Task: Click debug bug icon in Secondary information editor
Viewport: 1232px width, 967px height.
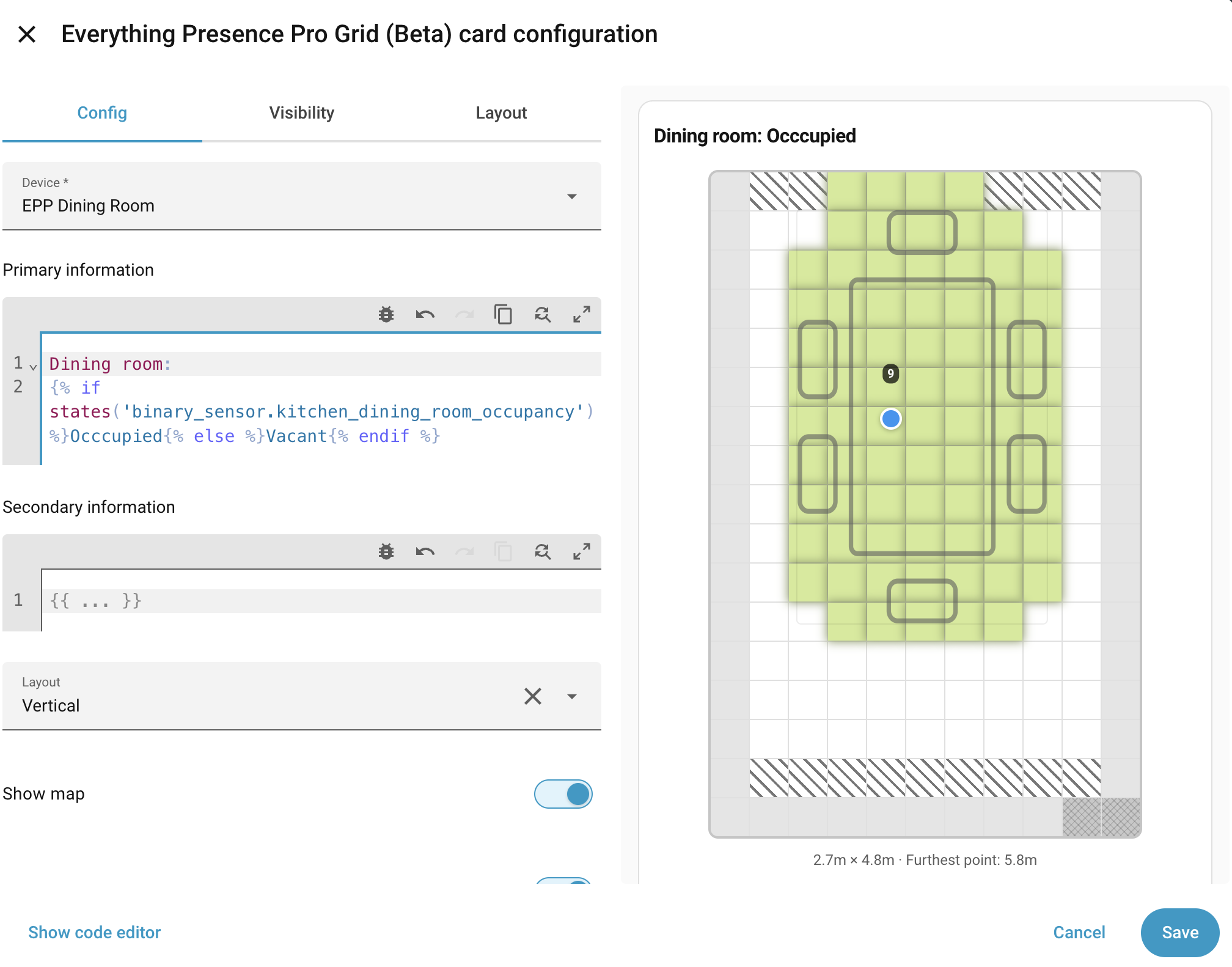Action: (386, 552)
